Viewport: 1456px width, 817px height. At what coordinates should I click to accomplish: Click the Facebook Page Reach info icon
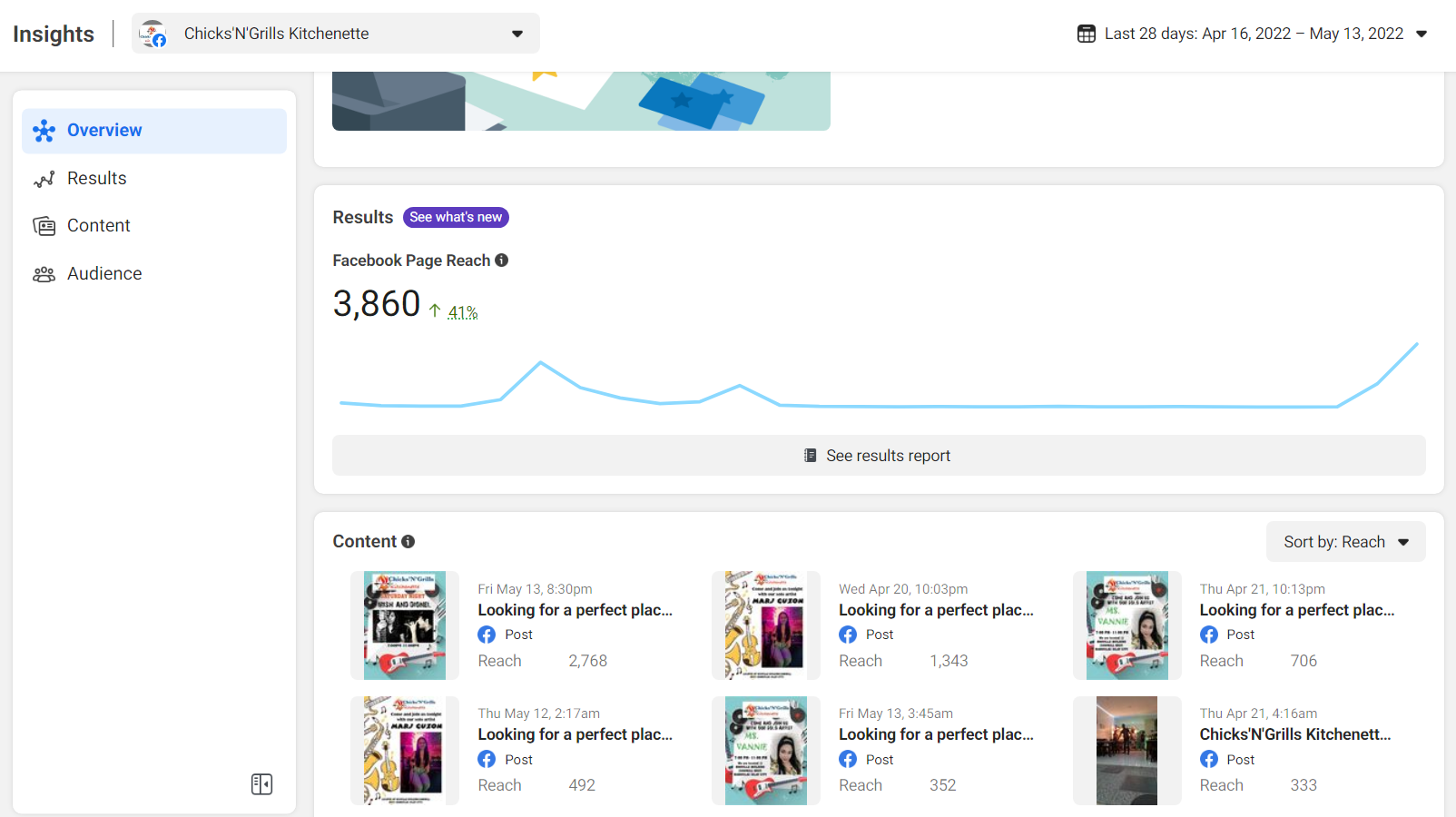502,261
